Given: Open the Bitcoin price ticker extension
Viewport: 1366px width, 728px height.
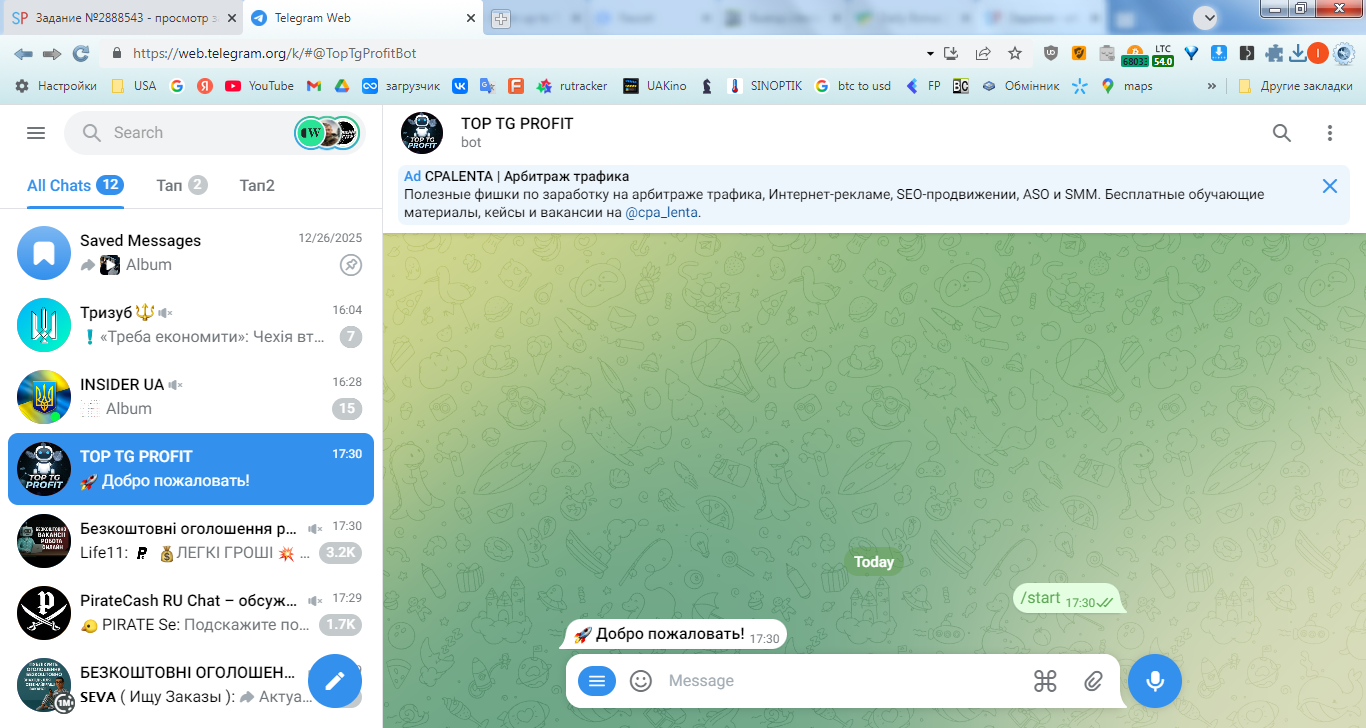Looking at the screenshot, I should (1135, 54).
